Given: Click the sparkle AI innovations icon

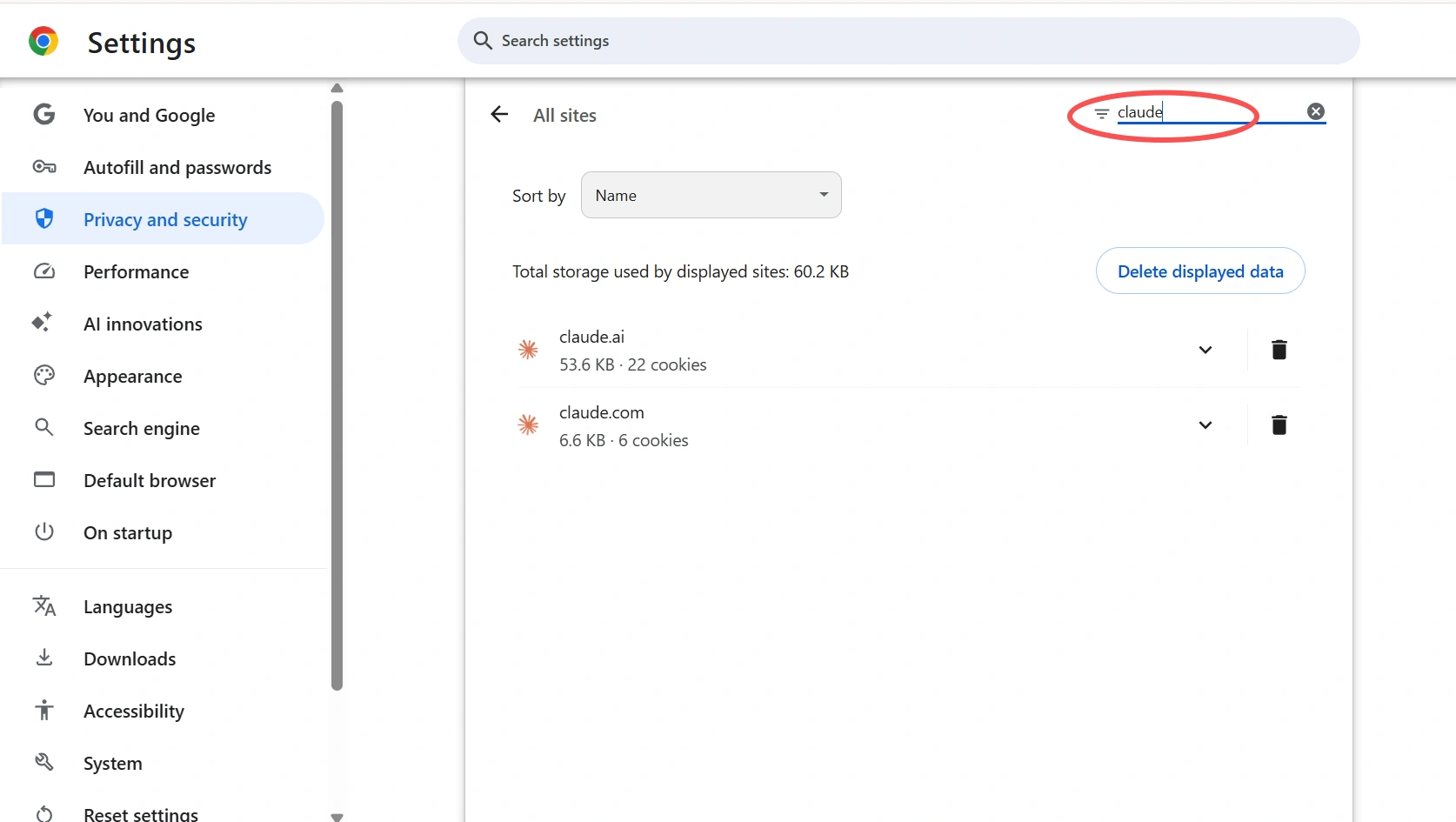Looking at the screenshot, I should (x=43, y=322).
